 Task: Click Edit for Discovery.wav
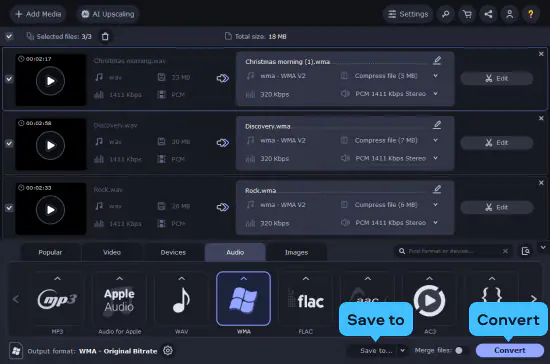[x=497, y=143]
